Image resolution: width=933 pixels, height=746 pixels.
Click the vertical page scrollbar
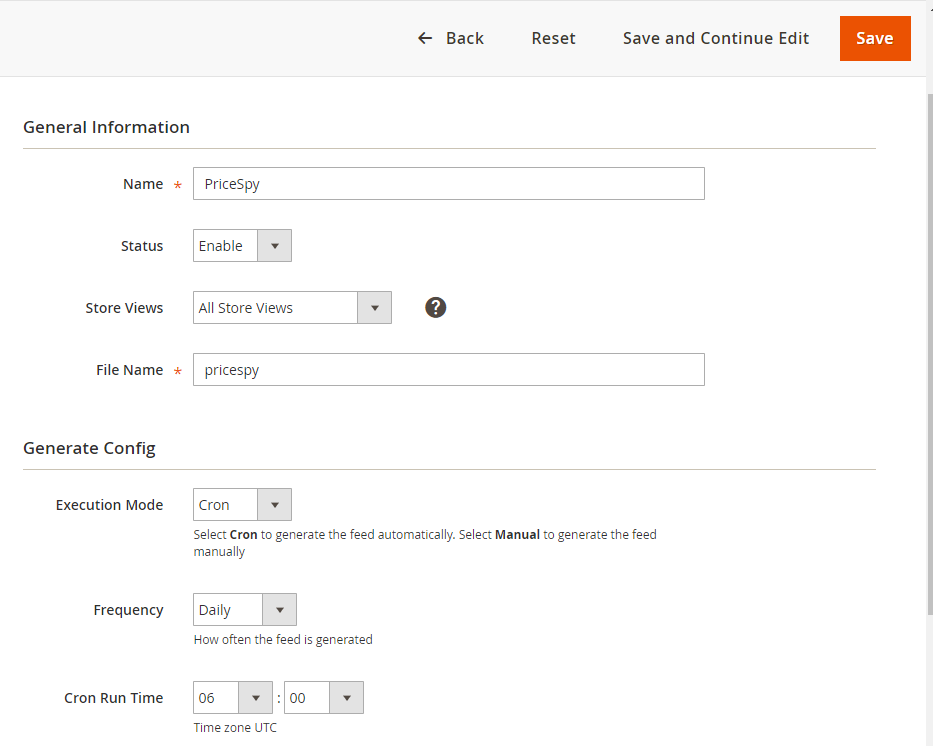(930, 354)
